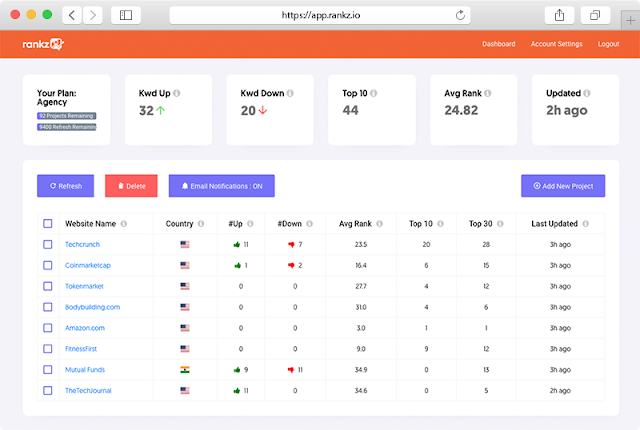Tick the select-all checkbox in table header

click(x=48, y=224)
